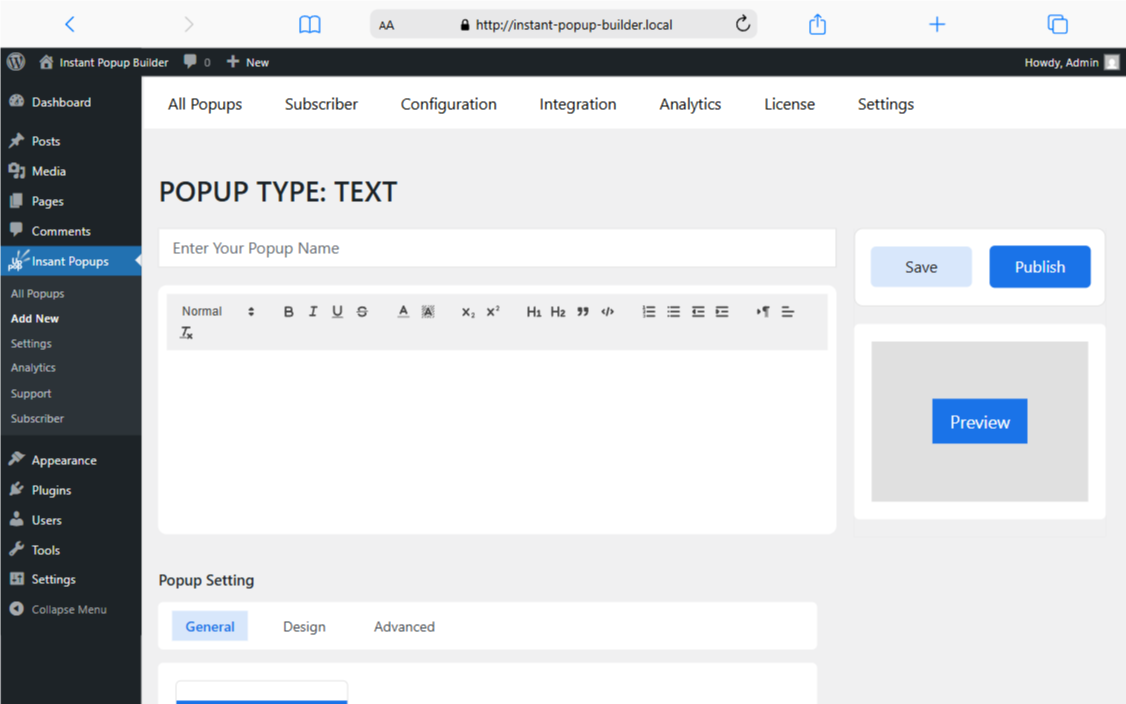This screenshot has width=1126, height=704.
Task: Open the Settings top tab
Action: click(x=885, y=104)
